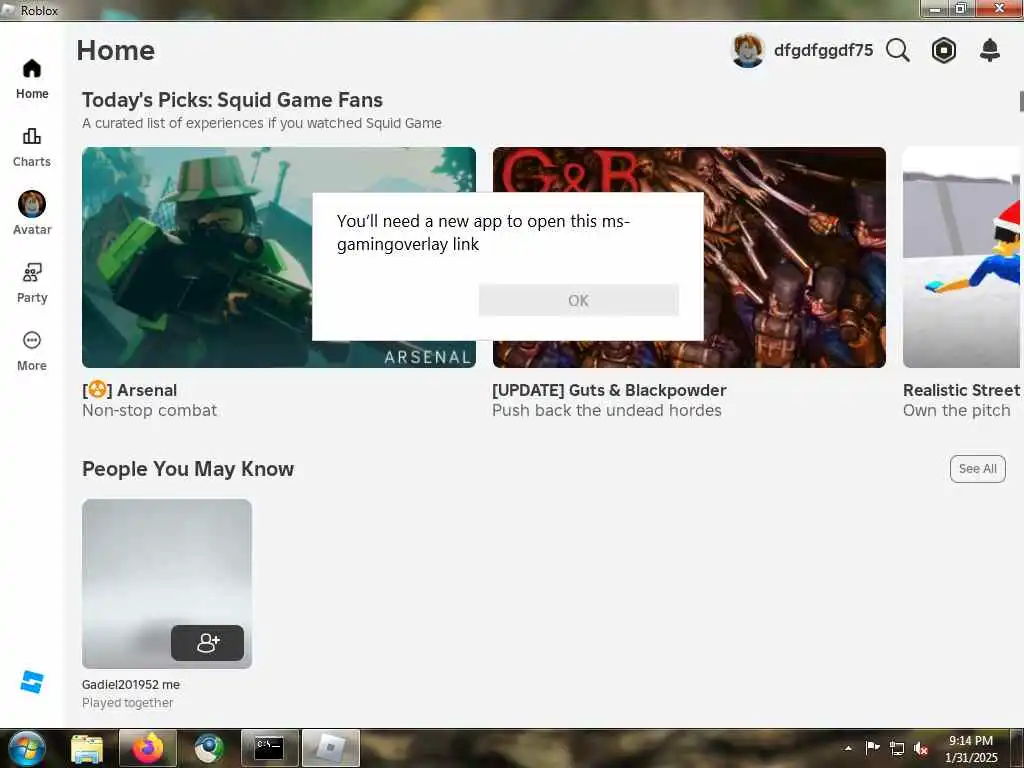Viewport: 1024px width, 768px height.
Task: Click the vertical scrollbar thumb
Action: 1021,101
